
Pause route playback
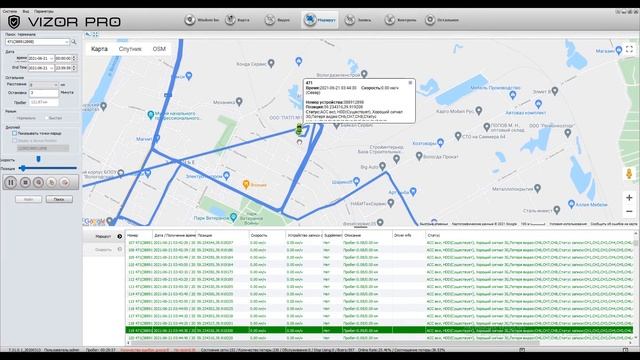pos(11,182)
